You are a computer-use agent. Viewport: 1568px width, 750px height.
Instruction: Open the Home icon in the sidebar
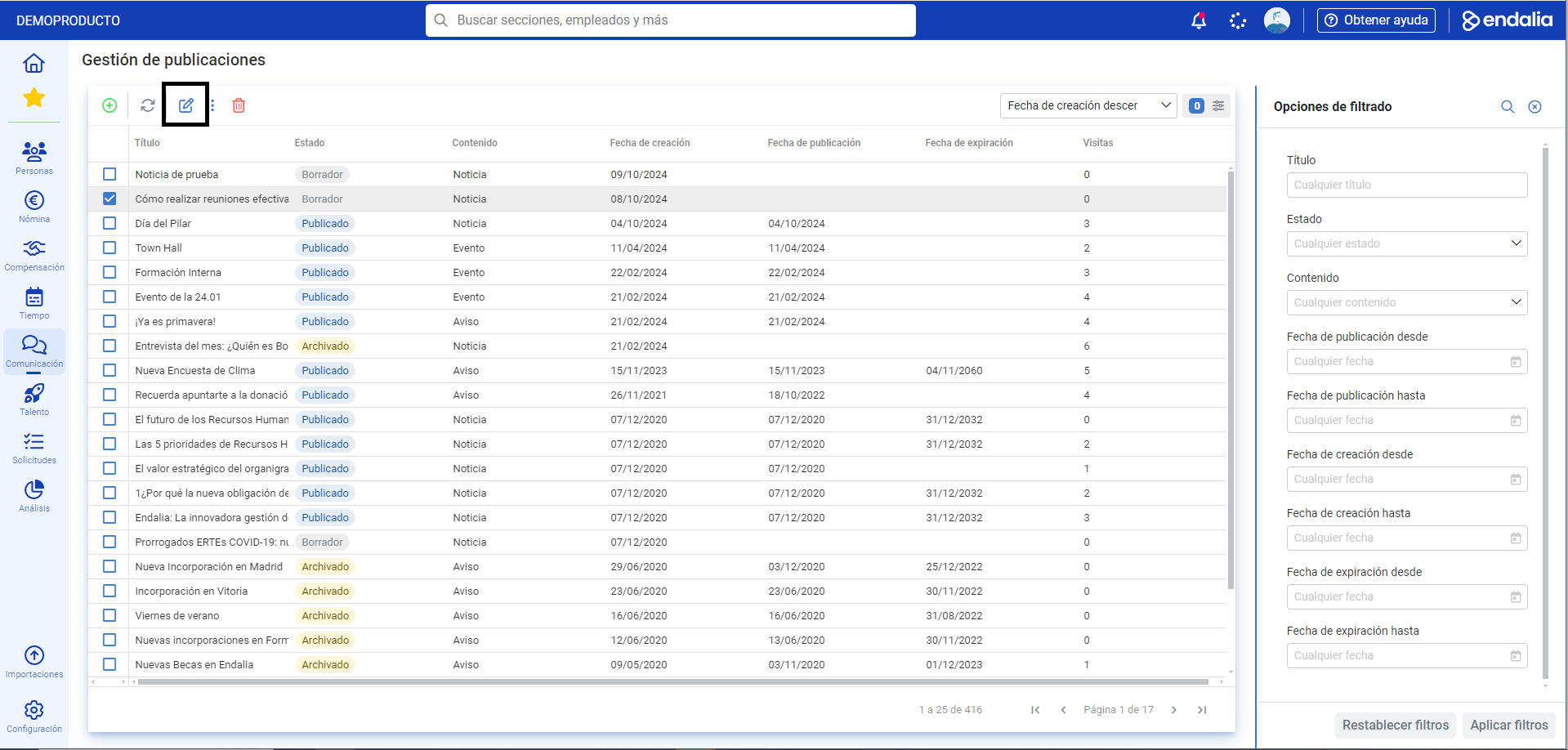click(34, 63)
